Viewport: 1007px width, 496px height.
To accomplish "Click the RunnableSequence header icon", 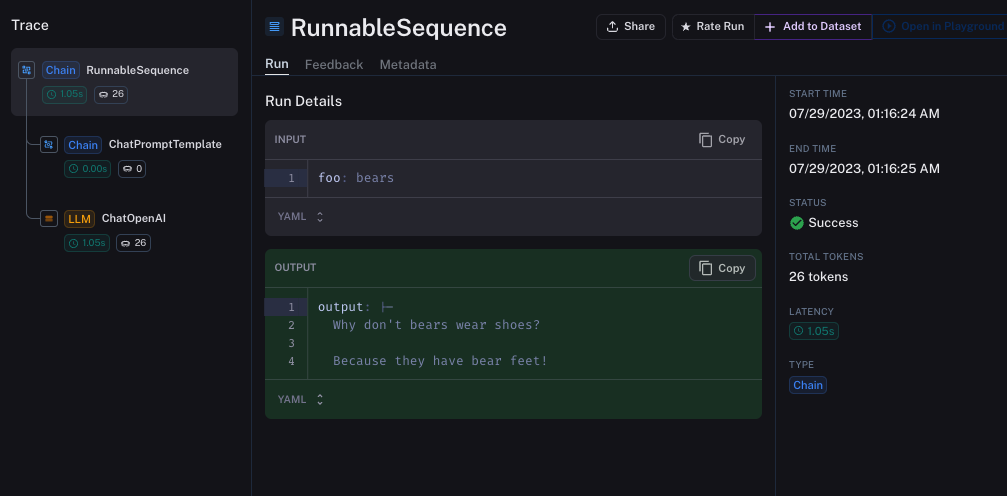I will (x=274, y=27).
